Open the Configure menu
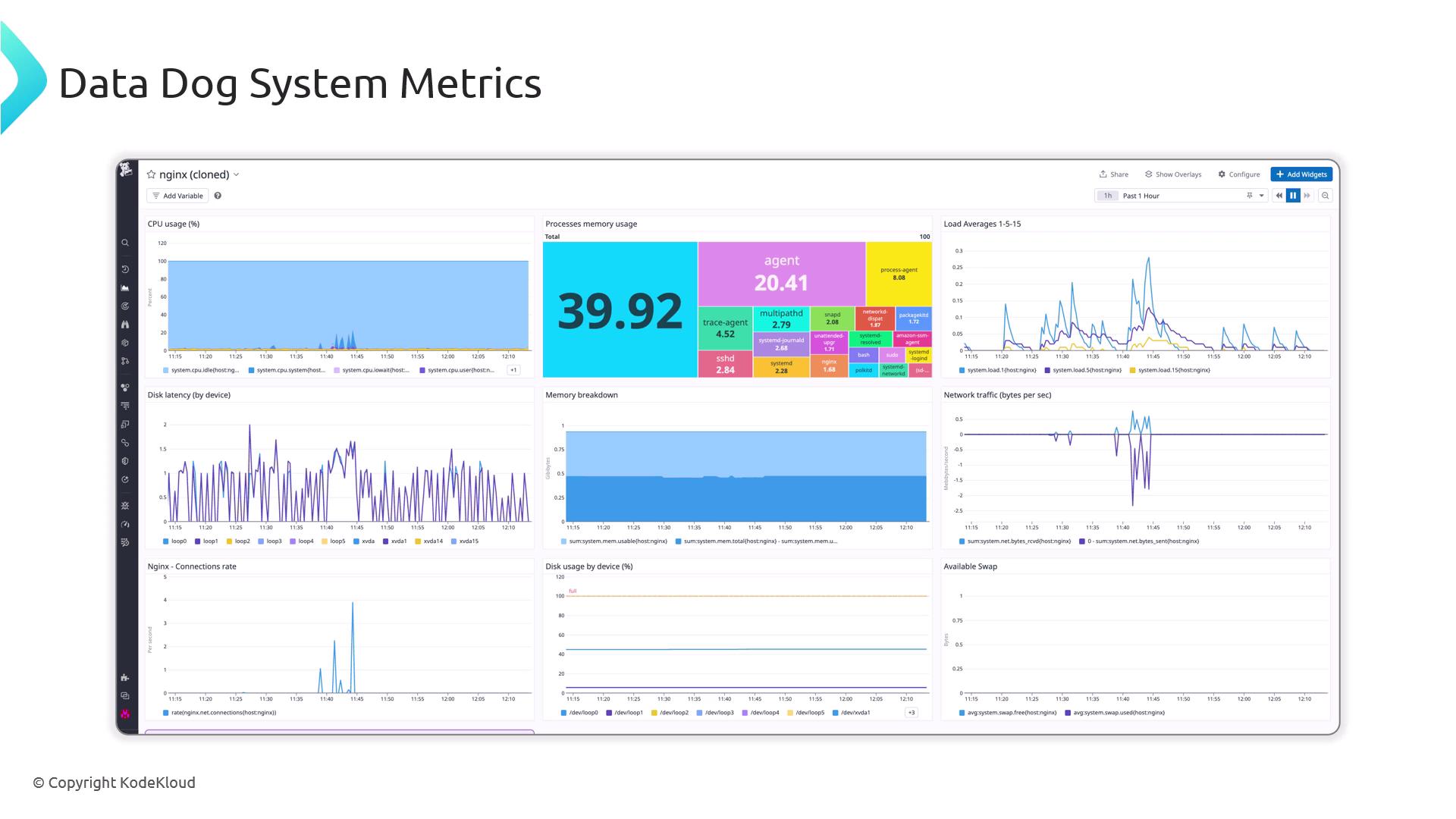 [1238, 174]
